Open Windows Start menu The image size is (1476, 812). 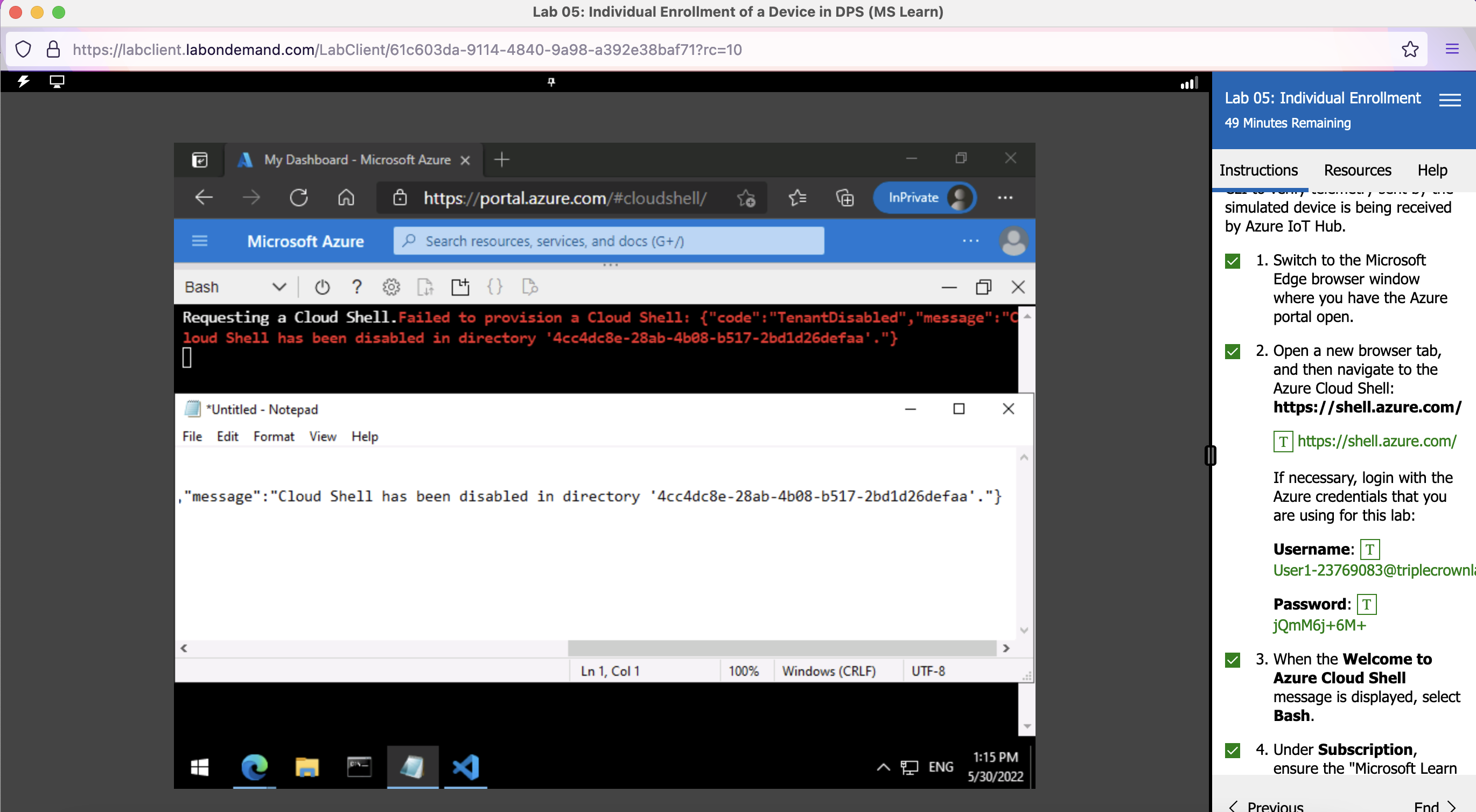click(x=199, y=767)
